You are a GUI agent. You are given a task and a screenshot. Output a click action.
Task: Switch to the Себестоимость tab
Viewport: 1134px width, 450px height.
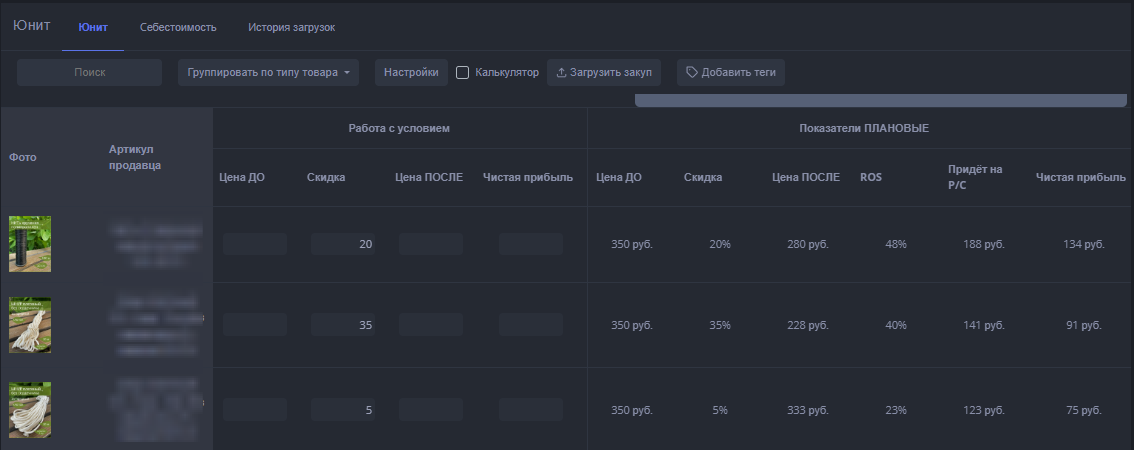coord(178,27)
